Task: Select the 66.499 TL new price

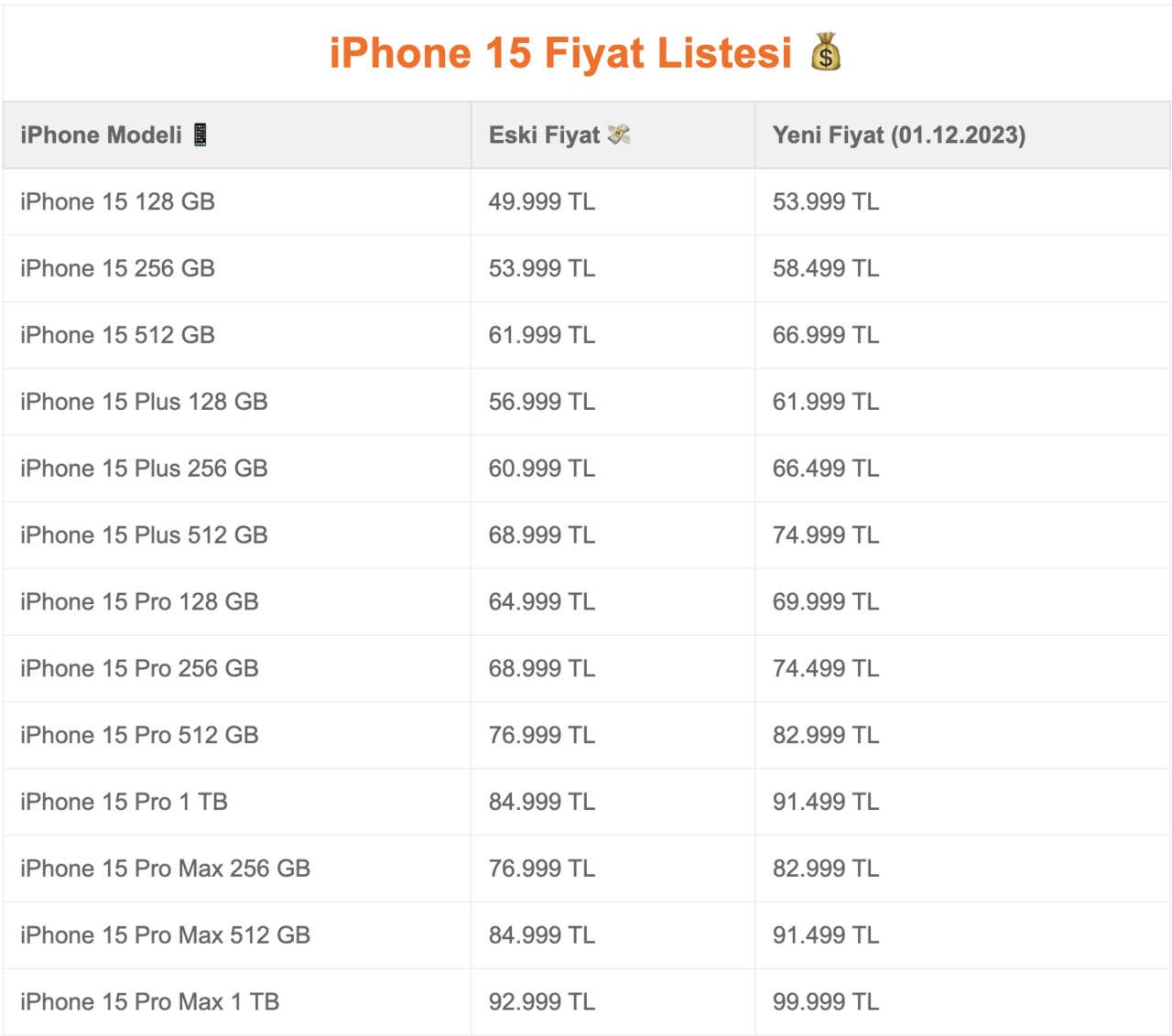Action: pos(825,469)
